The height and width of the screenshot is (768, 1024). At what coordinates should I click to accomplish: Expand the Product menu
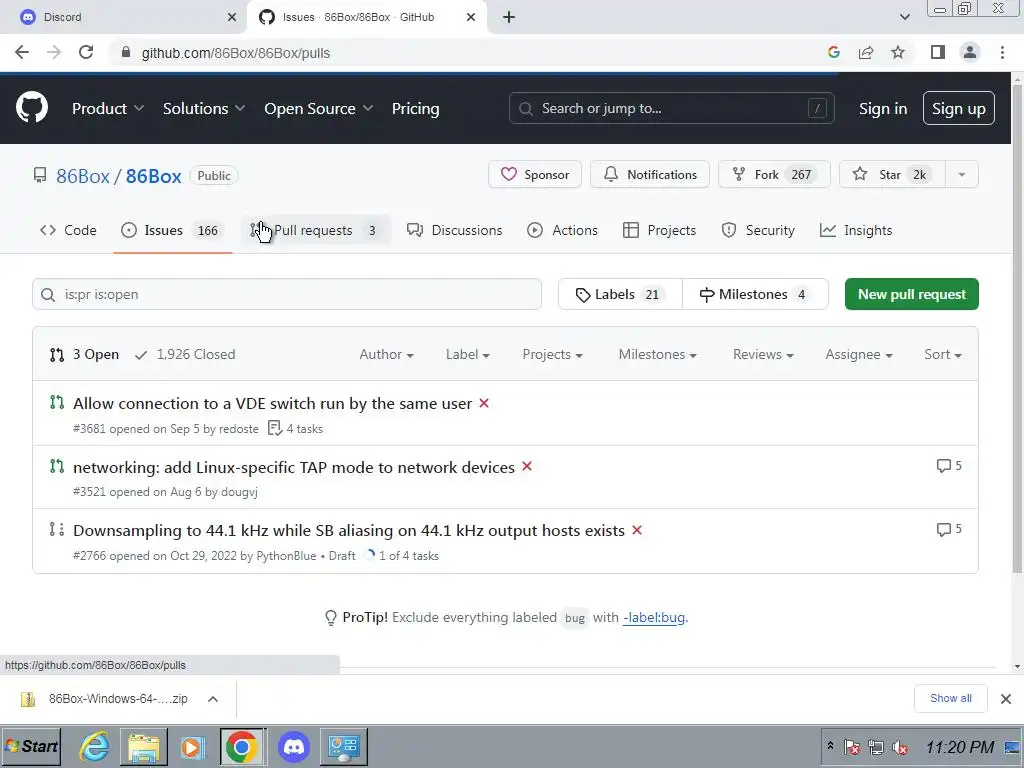click(108, 108)
